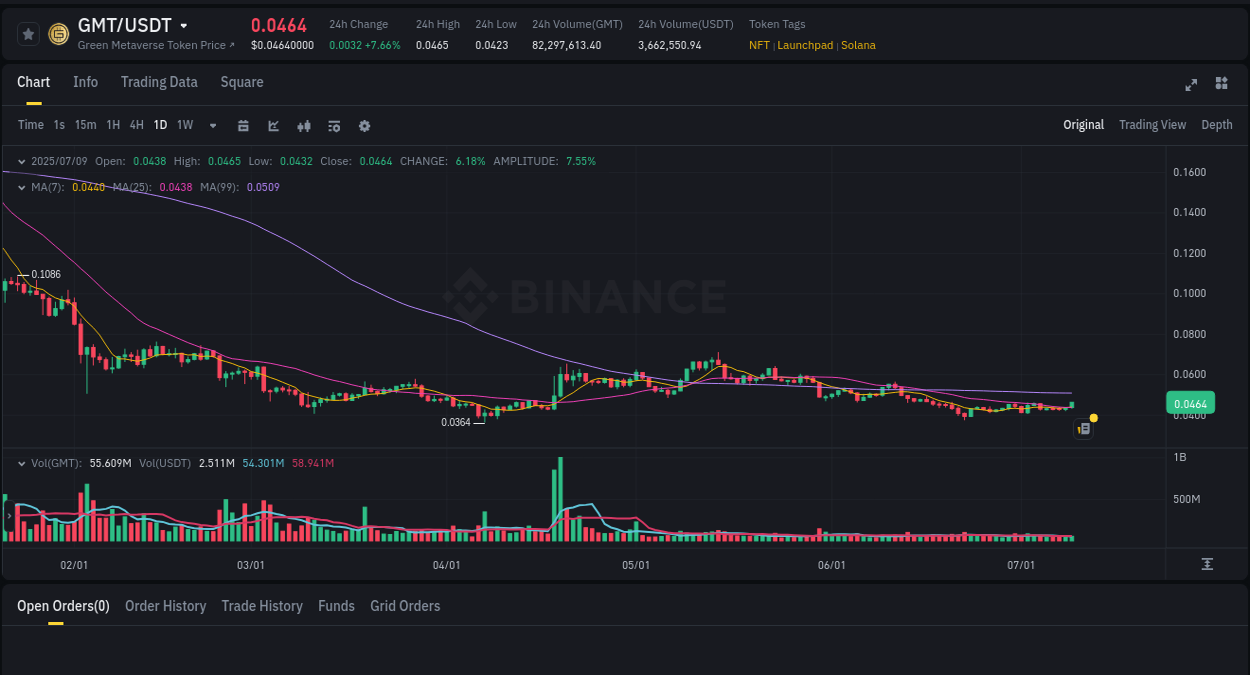Collapse the MA indicator row
This screenshot has width=1250, height=675.
(x=22, y=187)
